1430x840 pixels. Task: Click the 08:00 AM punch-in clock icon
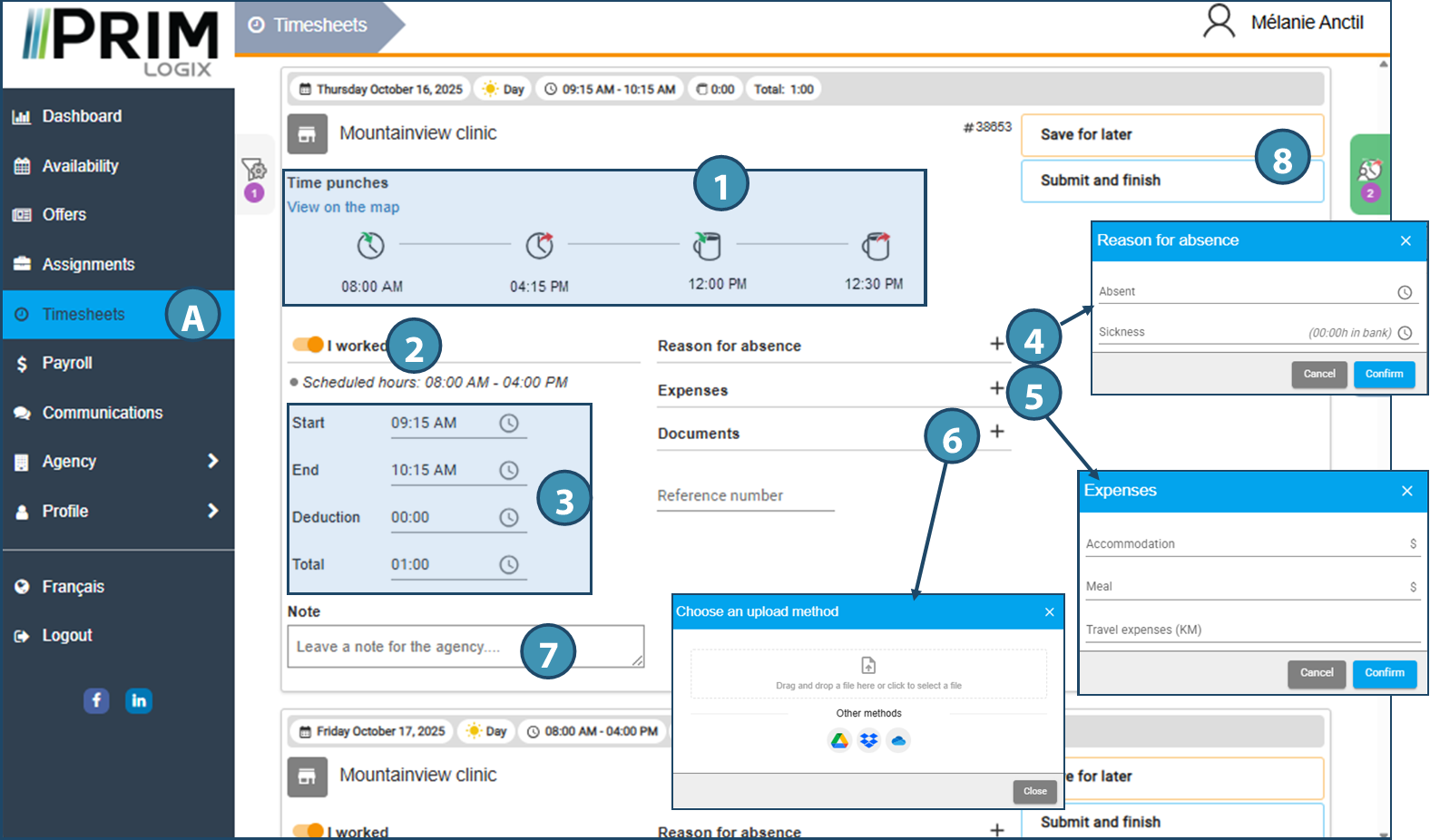coord(370,246)
